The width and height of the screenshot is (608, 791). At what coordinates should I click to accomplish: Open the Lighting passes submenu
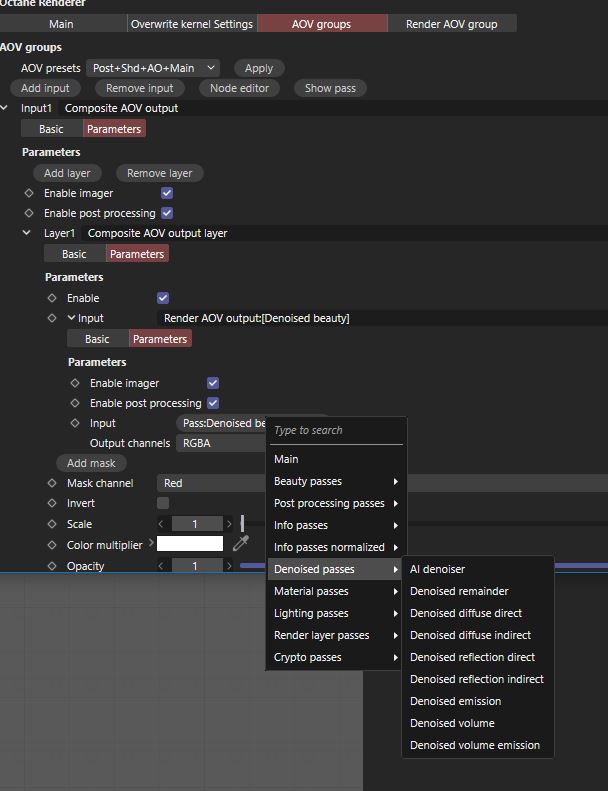click(334, 613)
